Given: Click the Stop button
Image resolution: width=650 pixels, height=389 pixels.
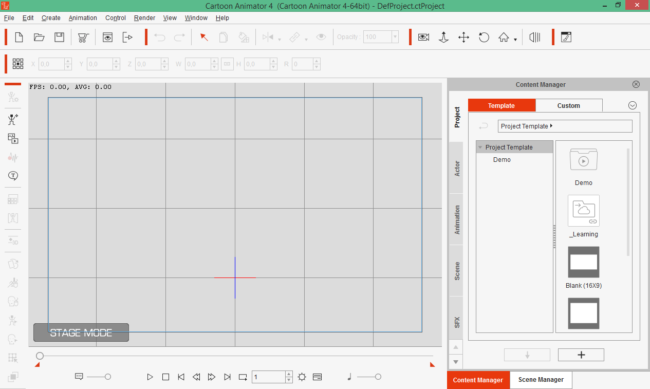Looking at the screenshot, I should (165, 377).
